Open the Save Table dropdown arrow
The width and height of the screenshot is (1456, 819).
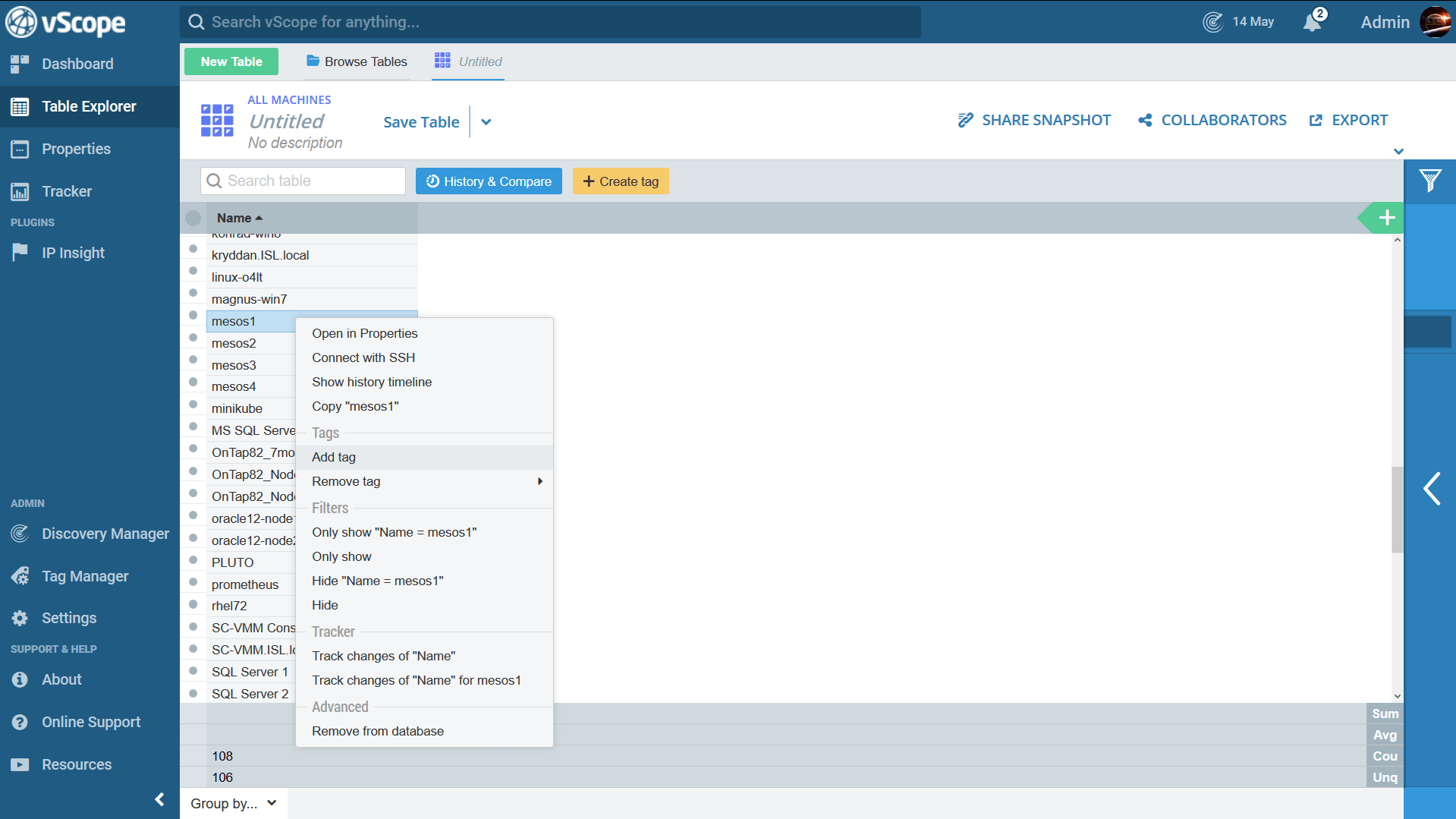click(486, 122)
